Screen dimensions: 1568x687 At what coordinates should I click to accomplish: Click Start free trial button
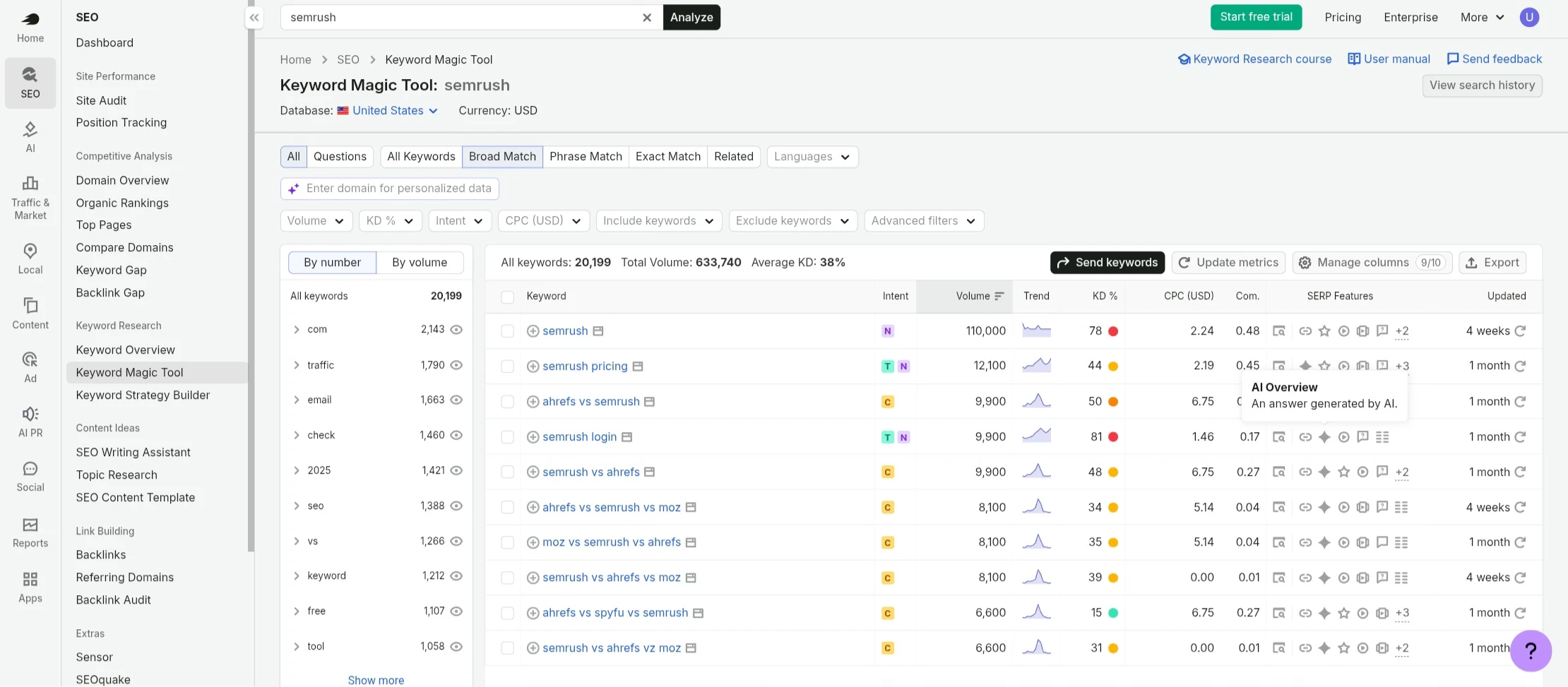tap(1256, 17)
